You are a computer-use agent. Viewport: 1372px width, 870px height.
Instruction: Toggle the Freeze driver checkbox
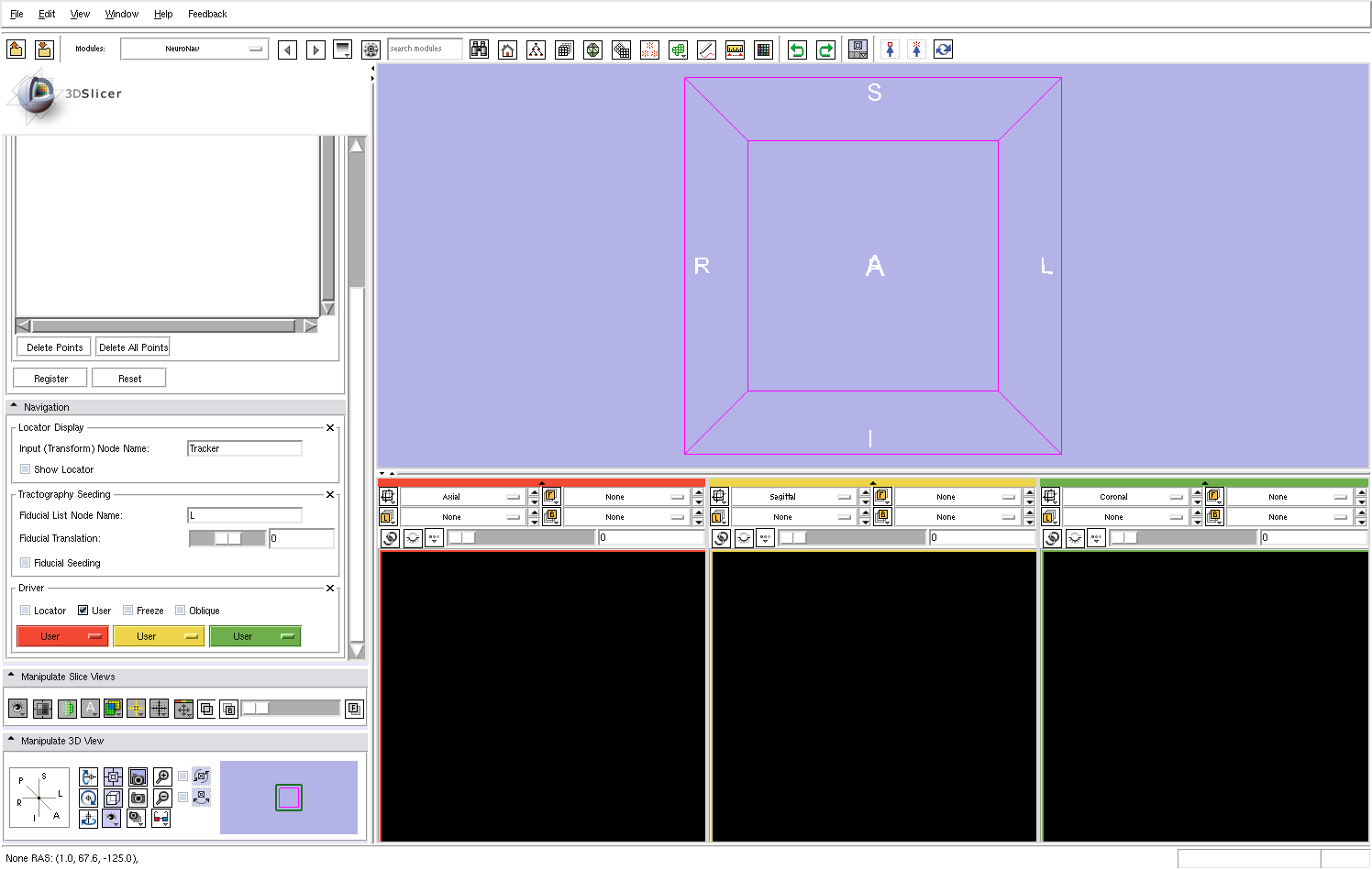pos(128,611)
